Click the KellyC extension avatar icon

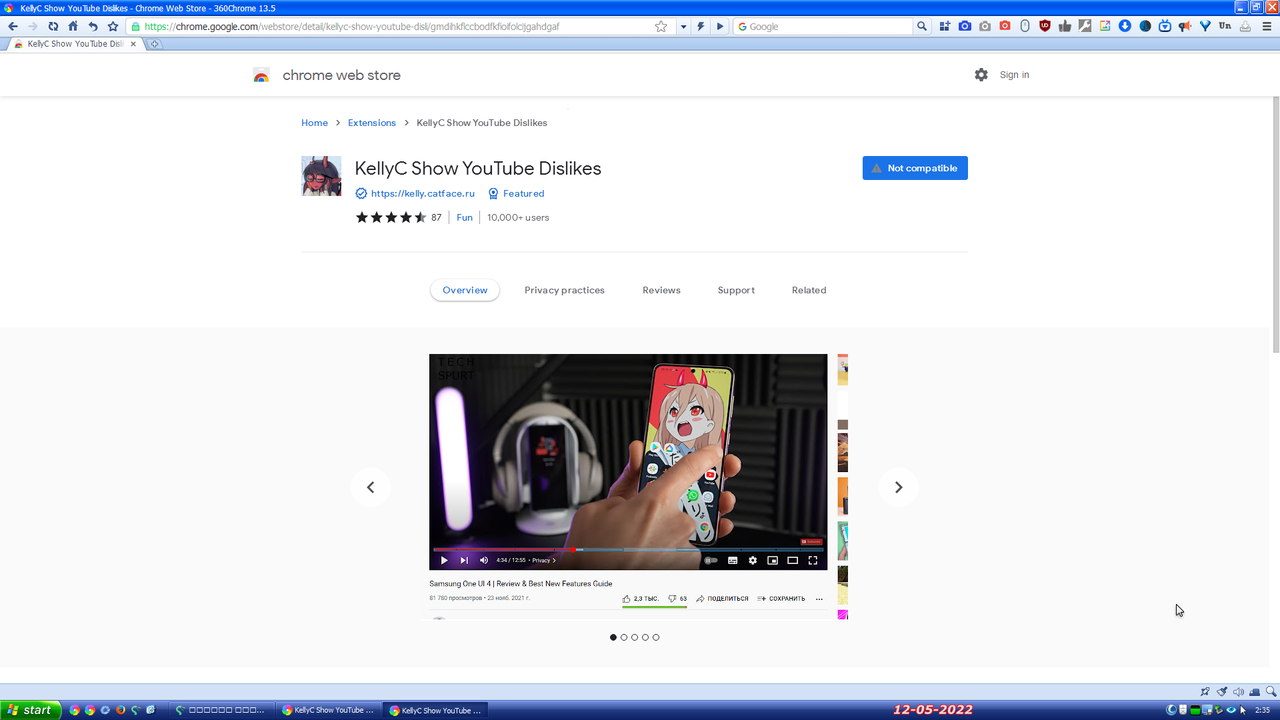click(x=321, y=176)
